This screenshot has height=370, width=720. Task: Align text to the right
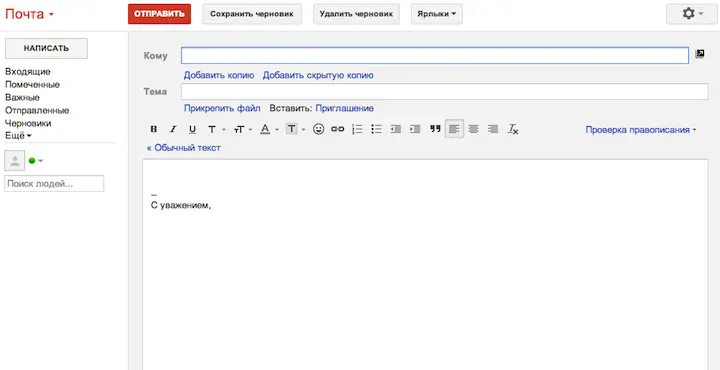(x=493, y=129)
